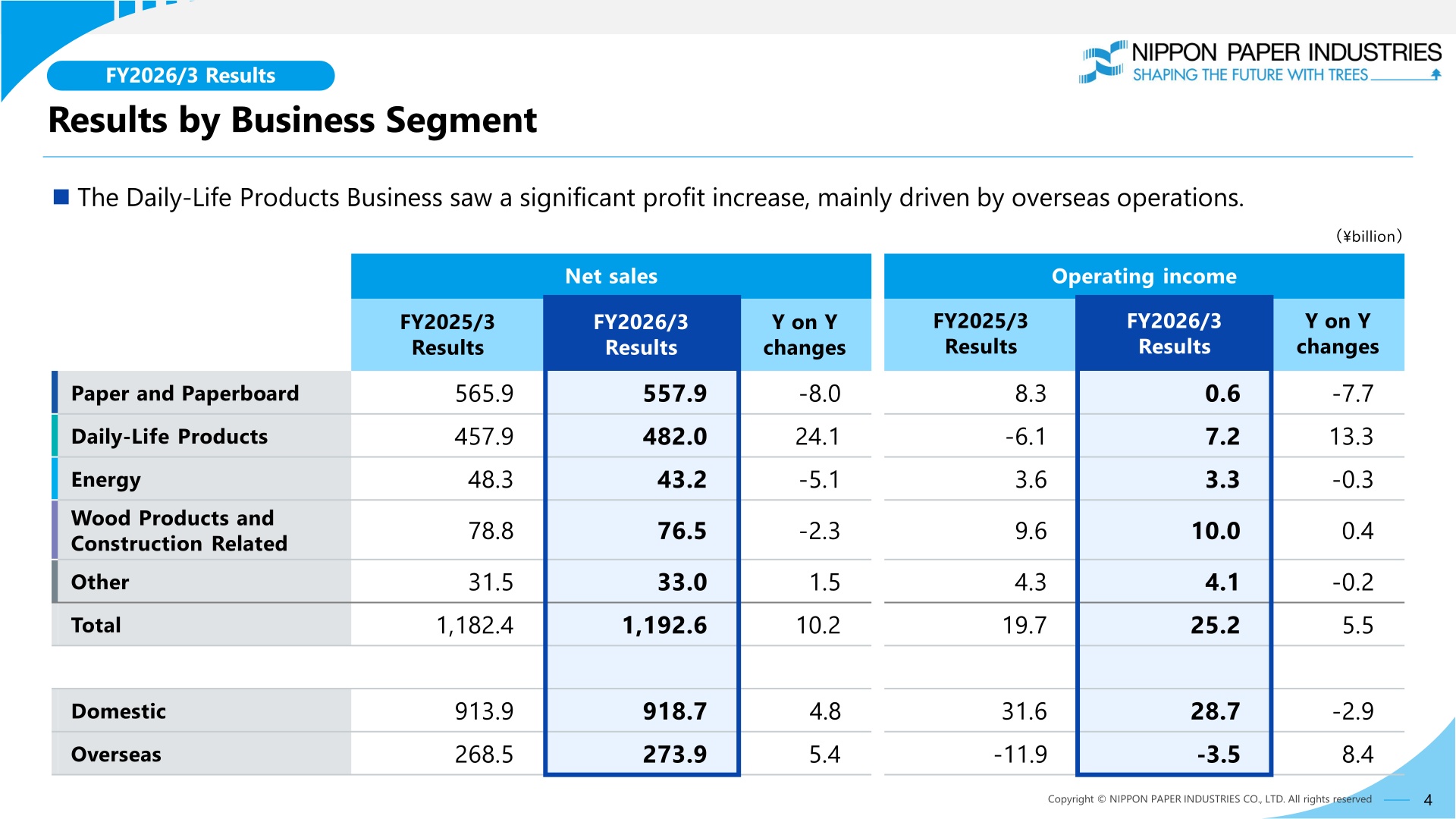Viewport: 1456px width, 819px height.
Task: Click Shaping the Future with Trees tagline
Action: (1250, 75)
